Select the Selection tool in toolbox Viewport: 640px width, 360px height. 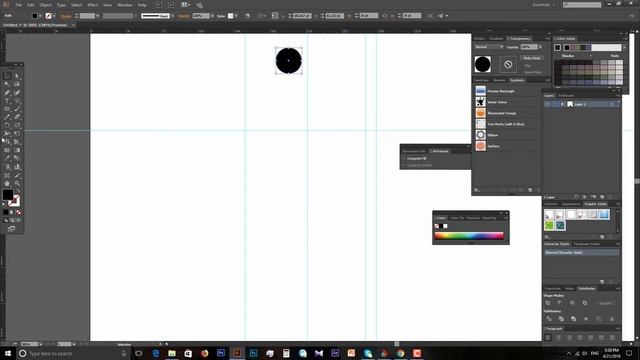(7, 76)
